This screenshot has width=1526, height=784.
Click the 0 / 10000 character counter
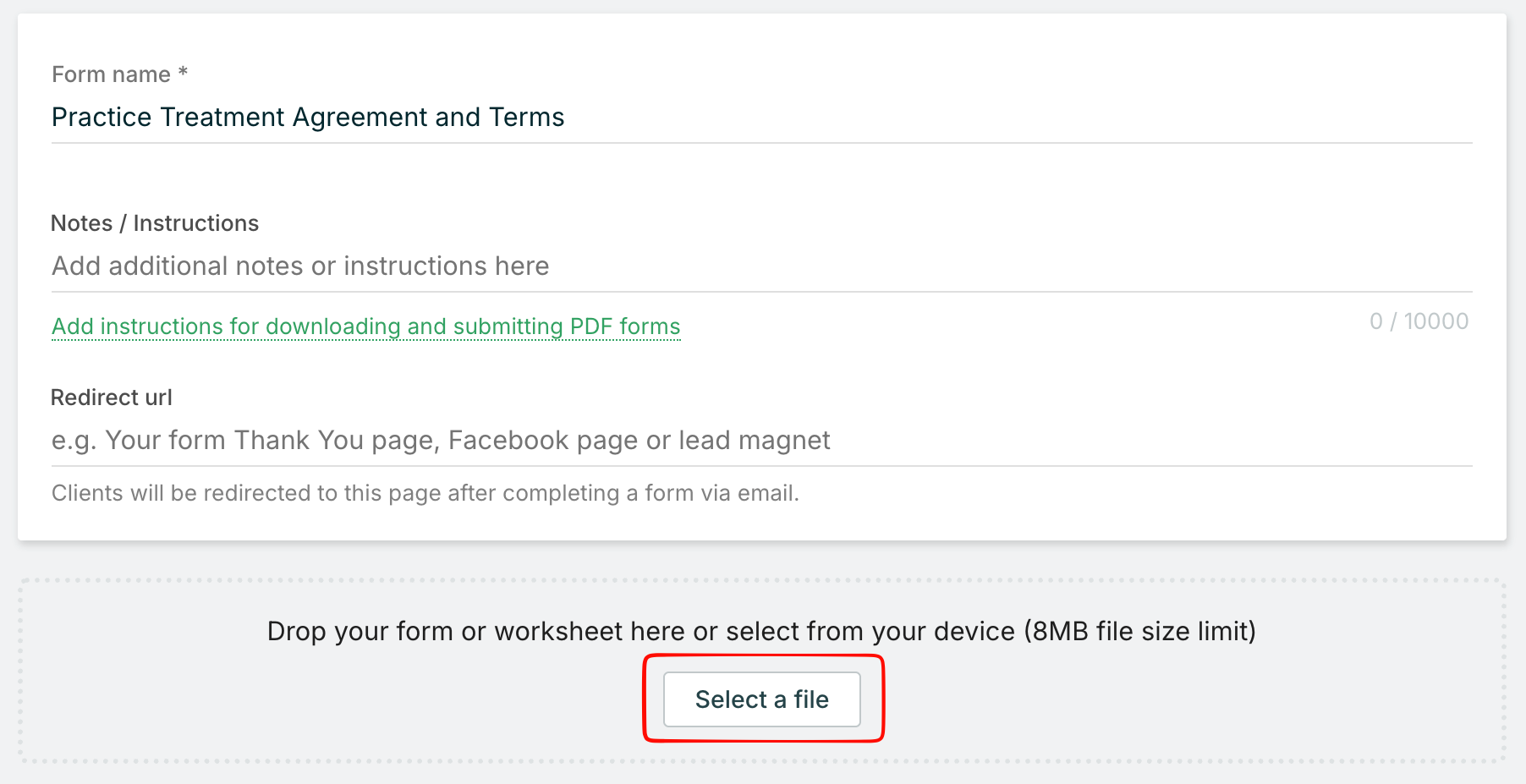coord(1419,321)
